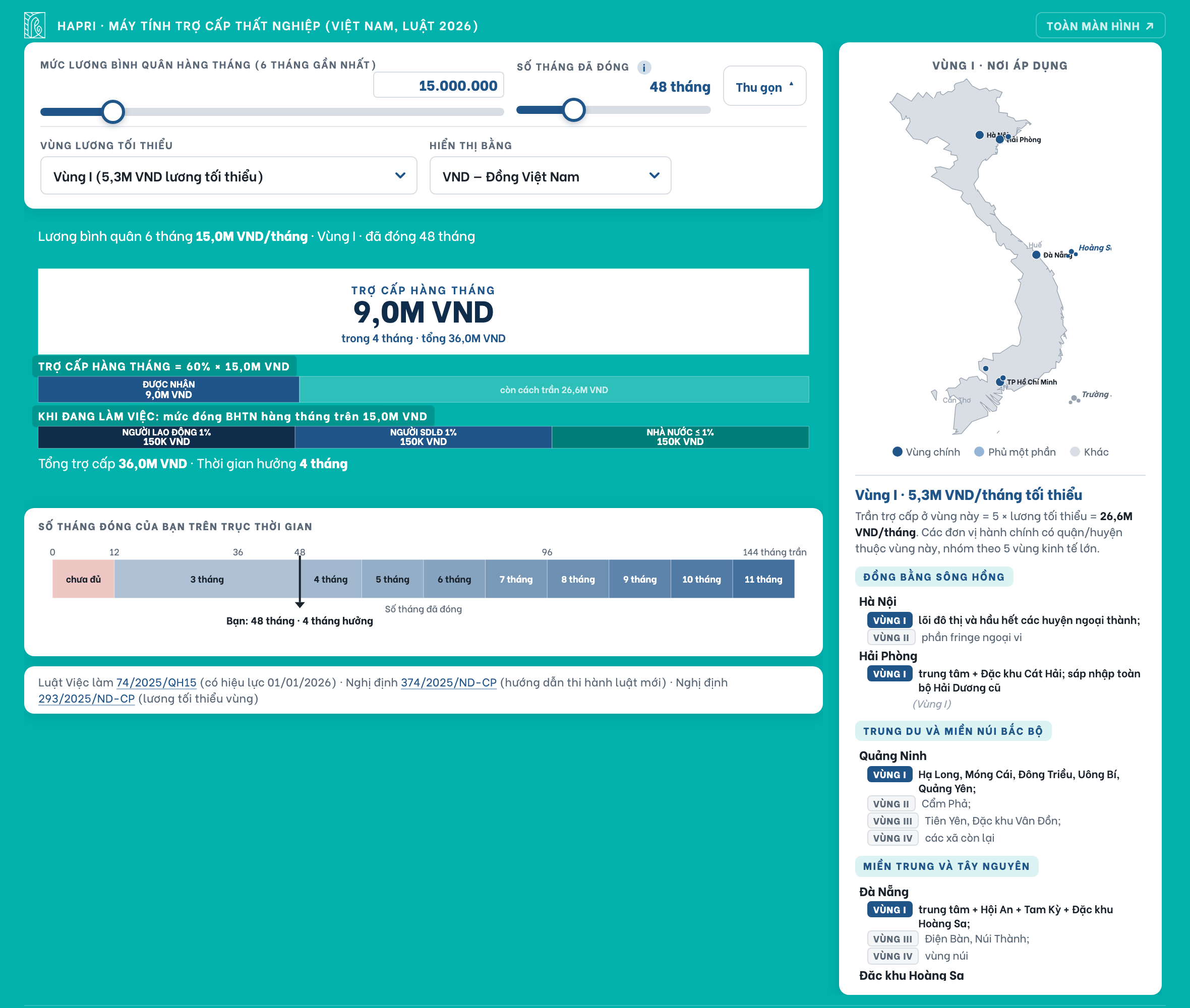The width and height of the screenshot is (1190, 1008).
Task: Click the salary input field 15.000.000
Action: [438, 85]
